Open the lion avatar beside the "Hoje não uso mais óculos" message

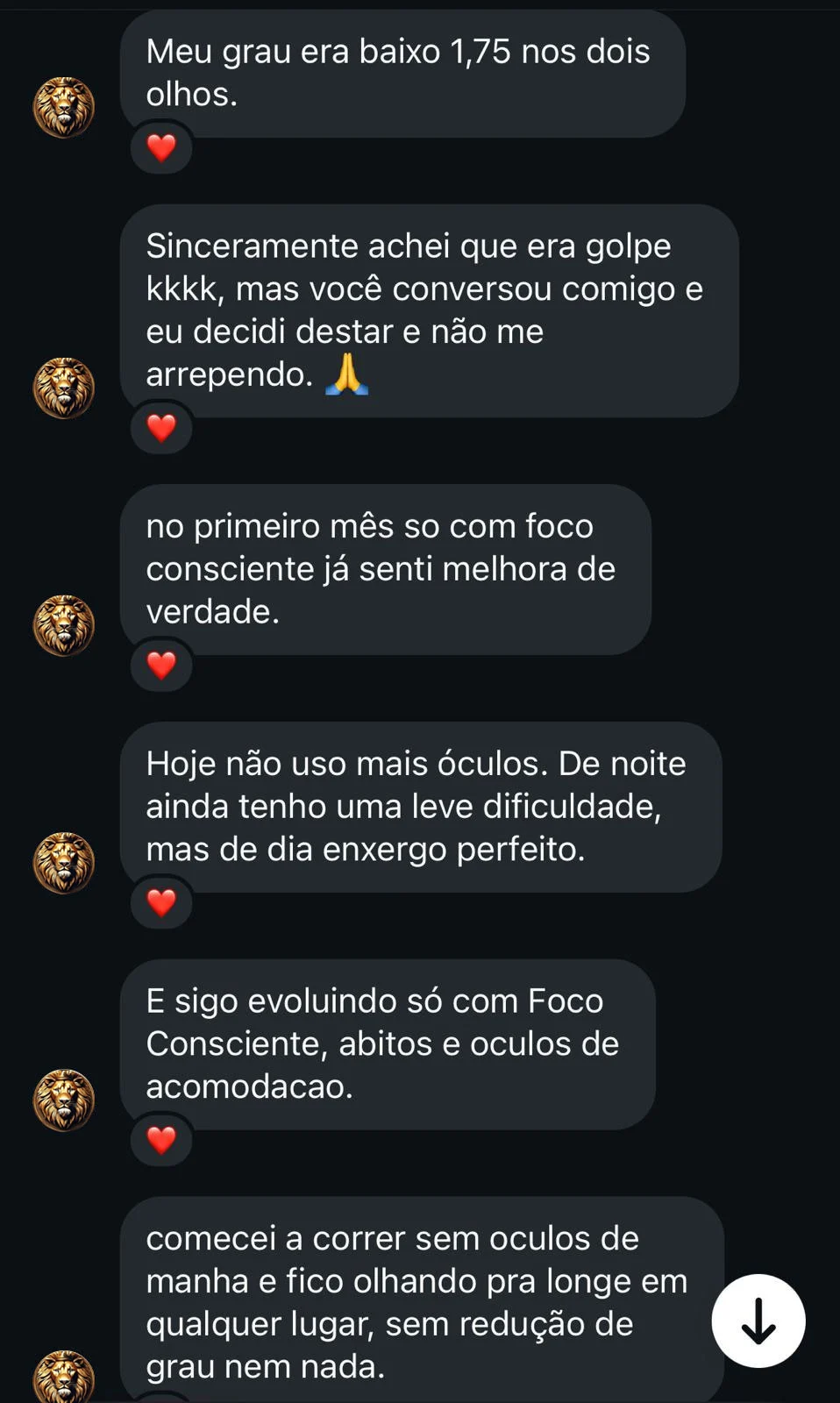(63, 863)
